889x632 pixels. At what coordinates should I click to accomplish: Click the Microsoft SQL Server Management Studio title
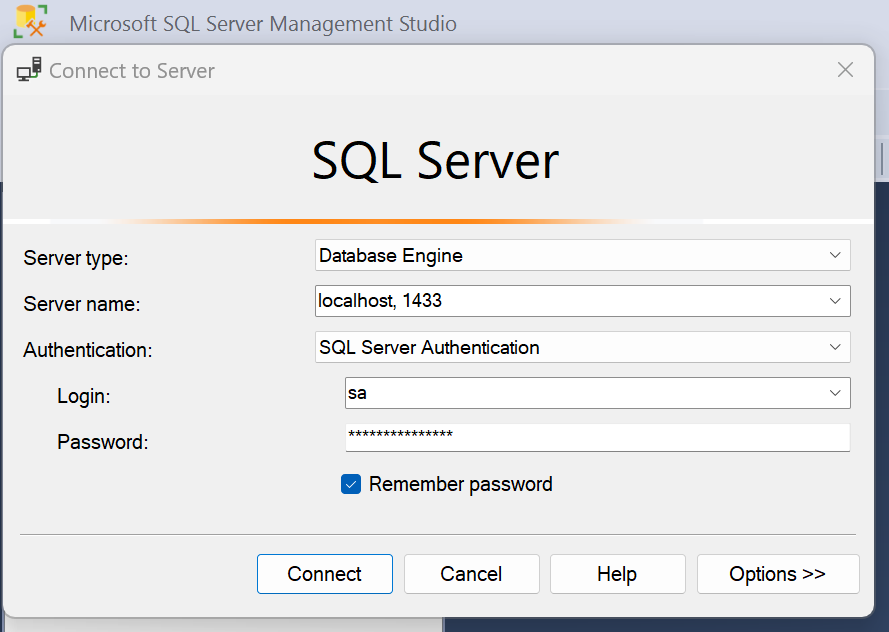(x=263, y=23)
